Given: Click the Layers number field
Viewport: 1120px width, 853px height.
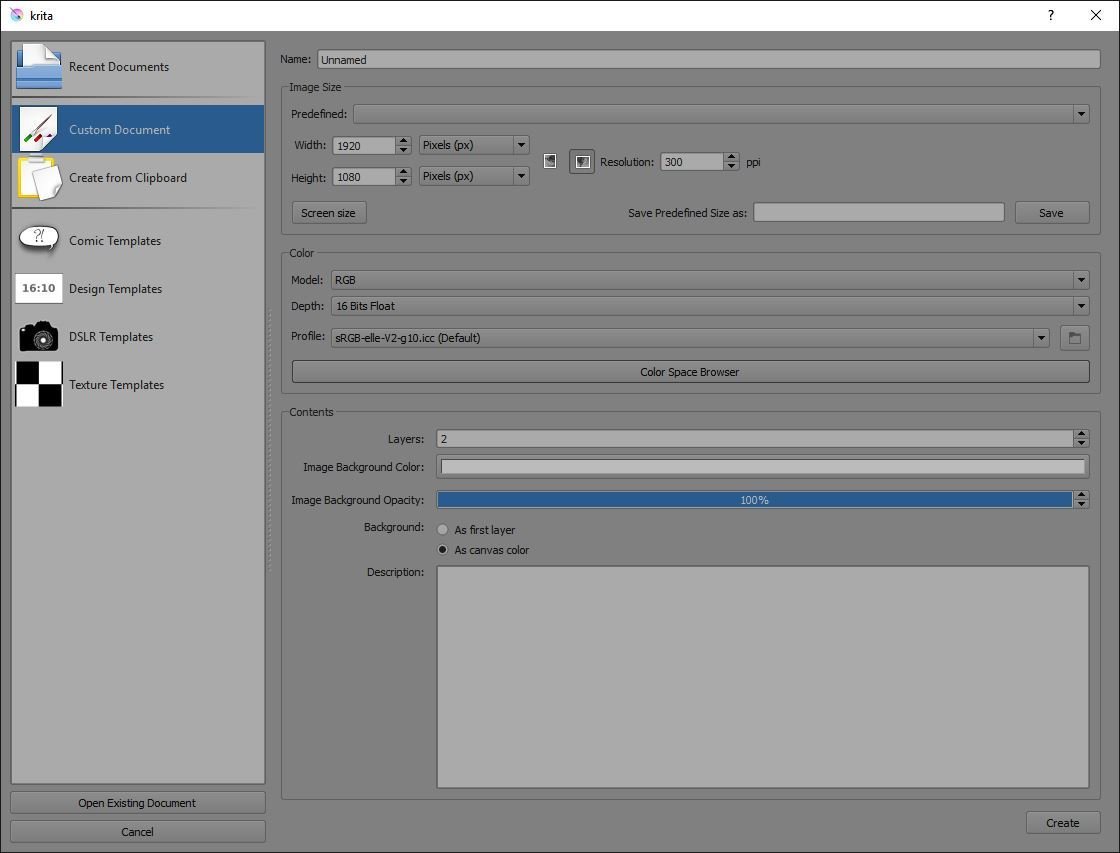Looking at the screenshot, I should click(755, 439).
